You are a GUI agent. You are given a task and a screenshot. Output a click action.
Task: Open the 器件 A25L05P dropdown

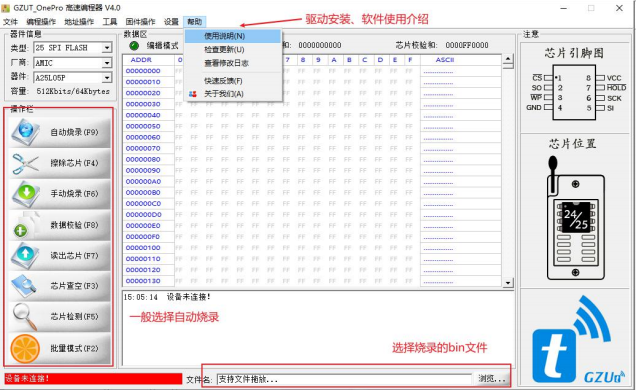pos(107,77)
